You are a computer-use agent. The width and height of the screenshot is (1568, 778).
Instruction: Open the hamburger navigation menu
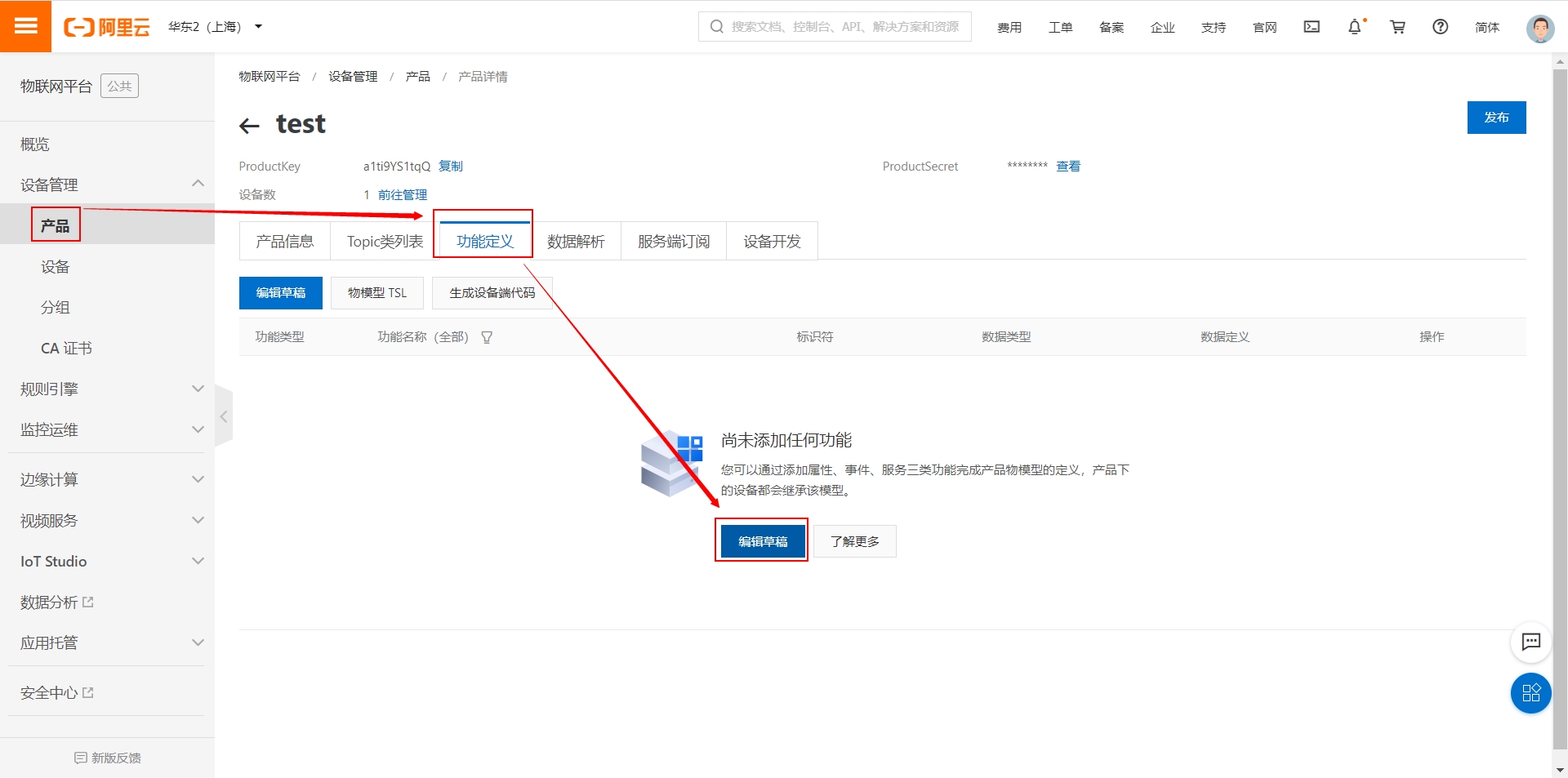[25, 25]
